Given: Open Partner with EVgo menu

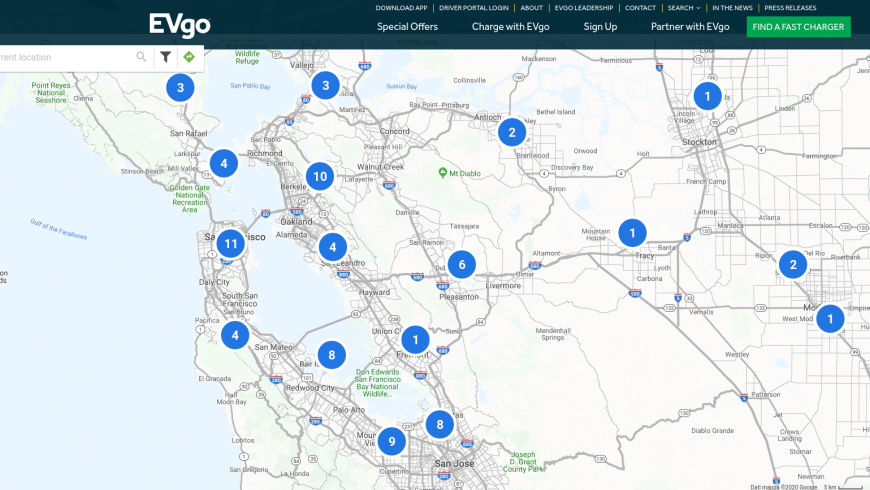Looking at the screenshot, I should (690, 27).
